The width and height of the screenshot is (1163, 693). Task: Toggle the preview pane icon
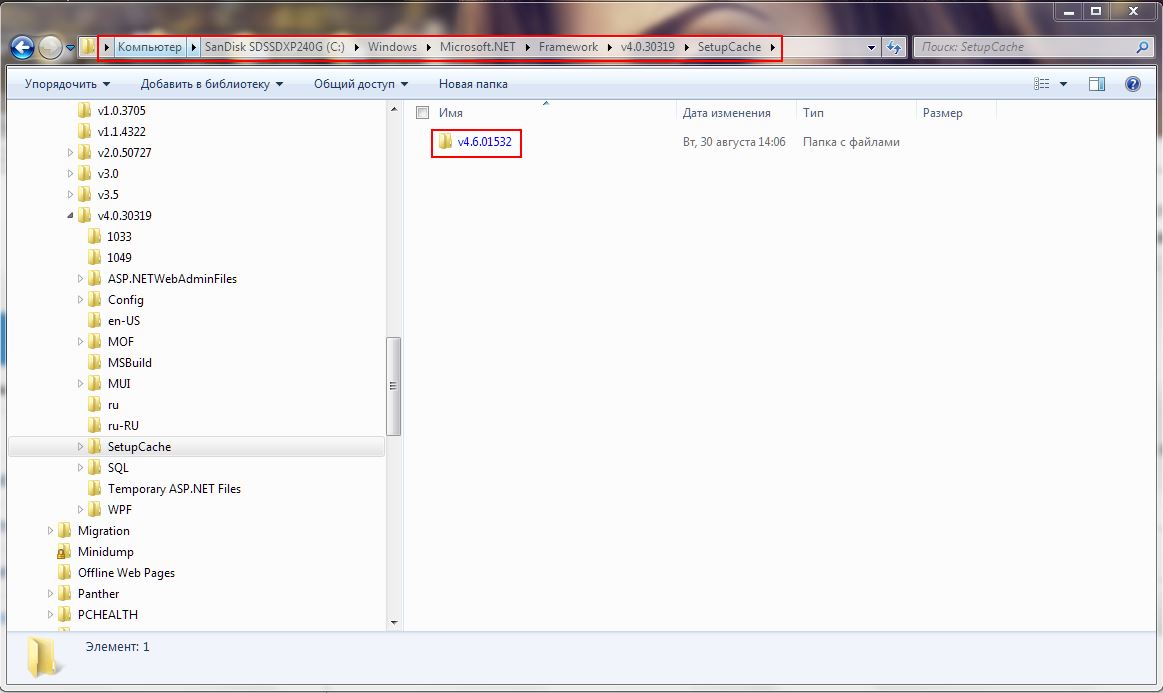[1097, 84]
